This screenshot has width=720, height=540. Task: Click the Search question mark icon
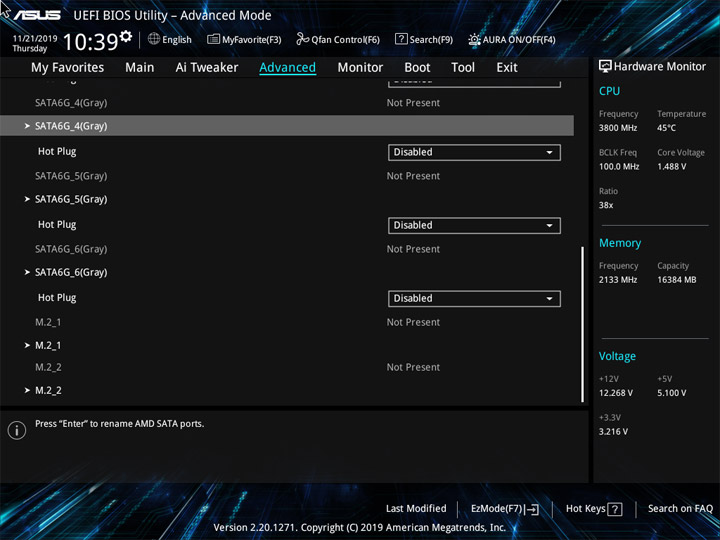click(401, 39)
